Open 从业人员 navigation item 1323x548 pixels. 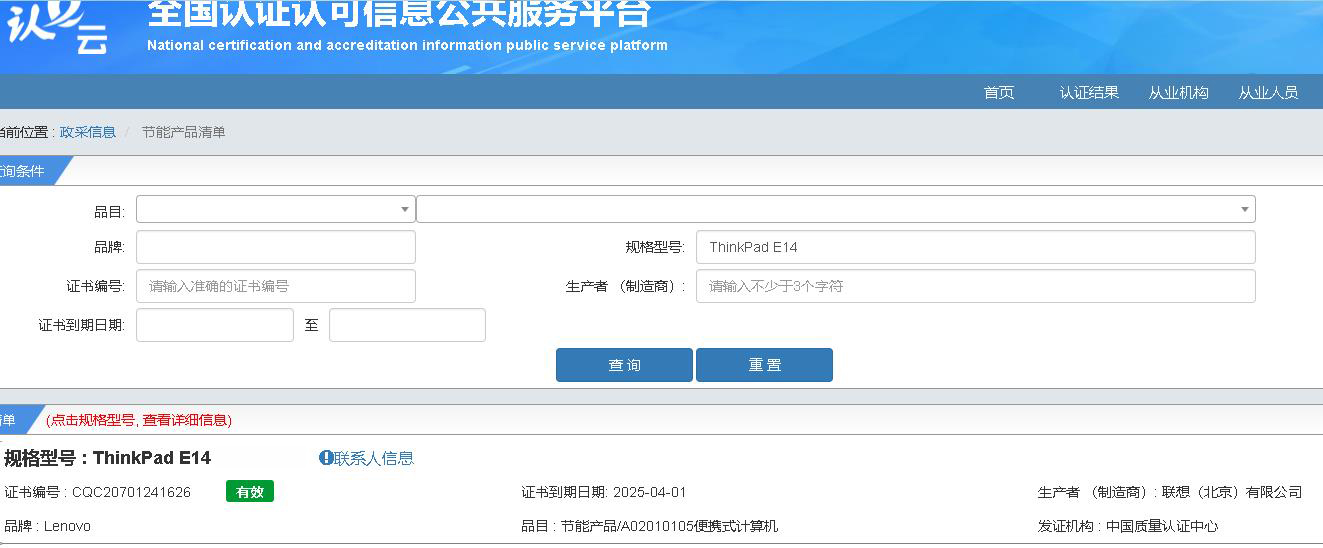[1268, 92]
